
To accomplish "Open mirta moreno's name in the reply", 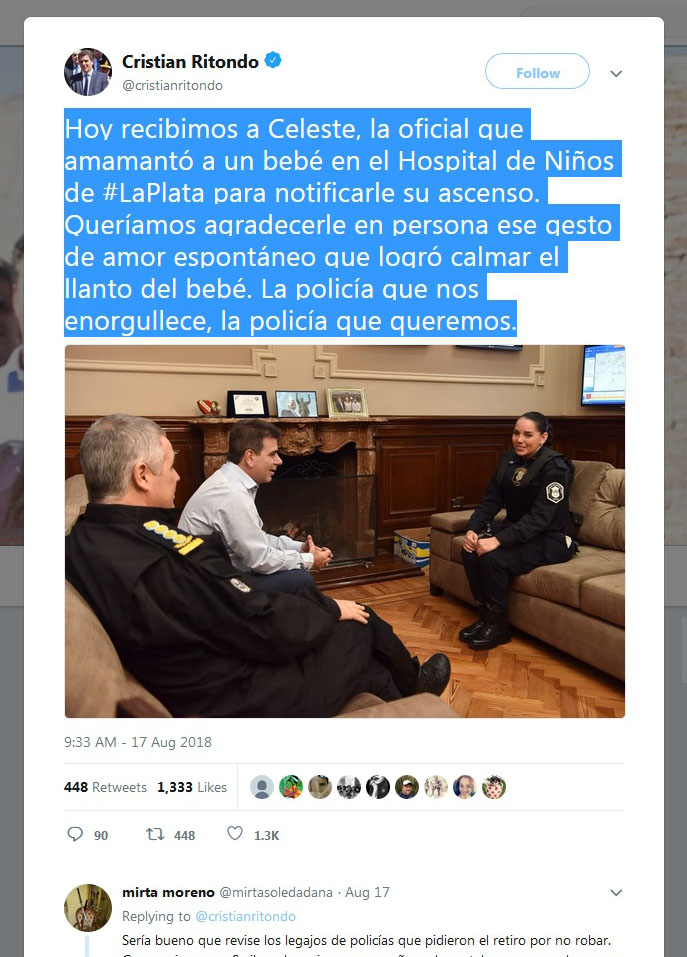I will pyautogui.click(x=168, y=892).
